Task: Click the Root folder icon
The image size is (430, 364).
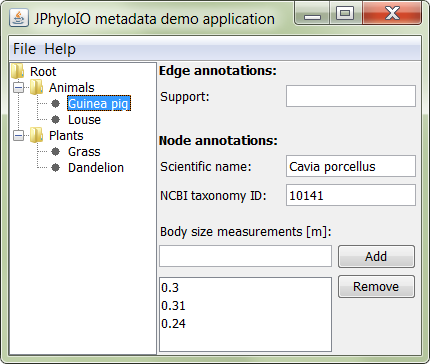Action: click(18, 71)
